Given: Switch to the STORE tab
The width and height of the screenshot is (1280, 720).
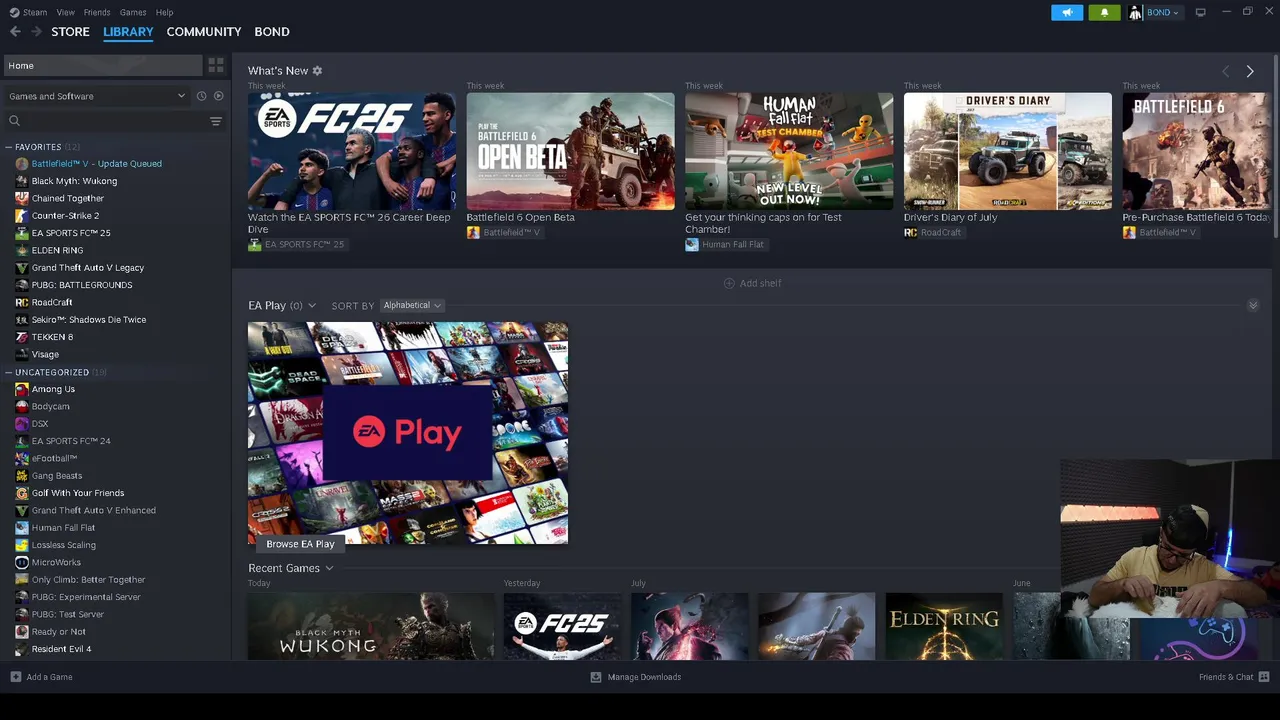Looking at the screenshot, I should 71,32.
